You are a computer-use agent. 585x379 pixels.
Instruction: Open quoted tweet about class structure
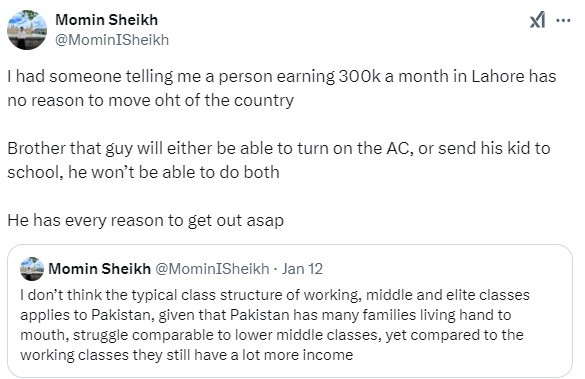click(x=290, y=311)
